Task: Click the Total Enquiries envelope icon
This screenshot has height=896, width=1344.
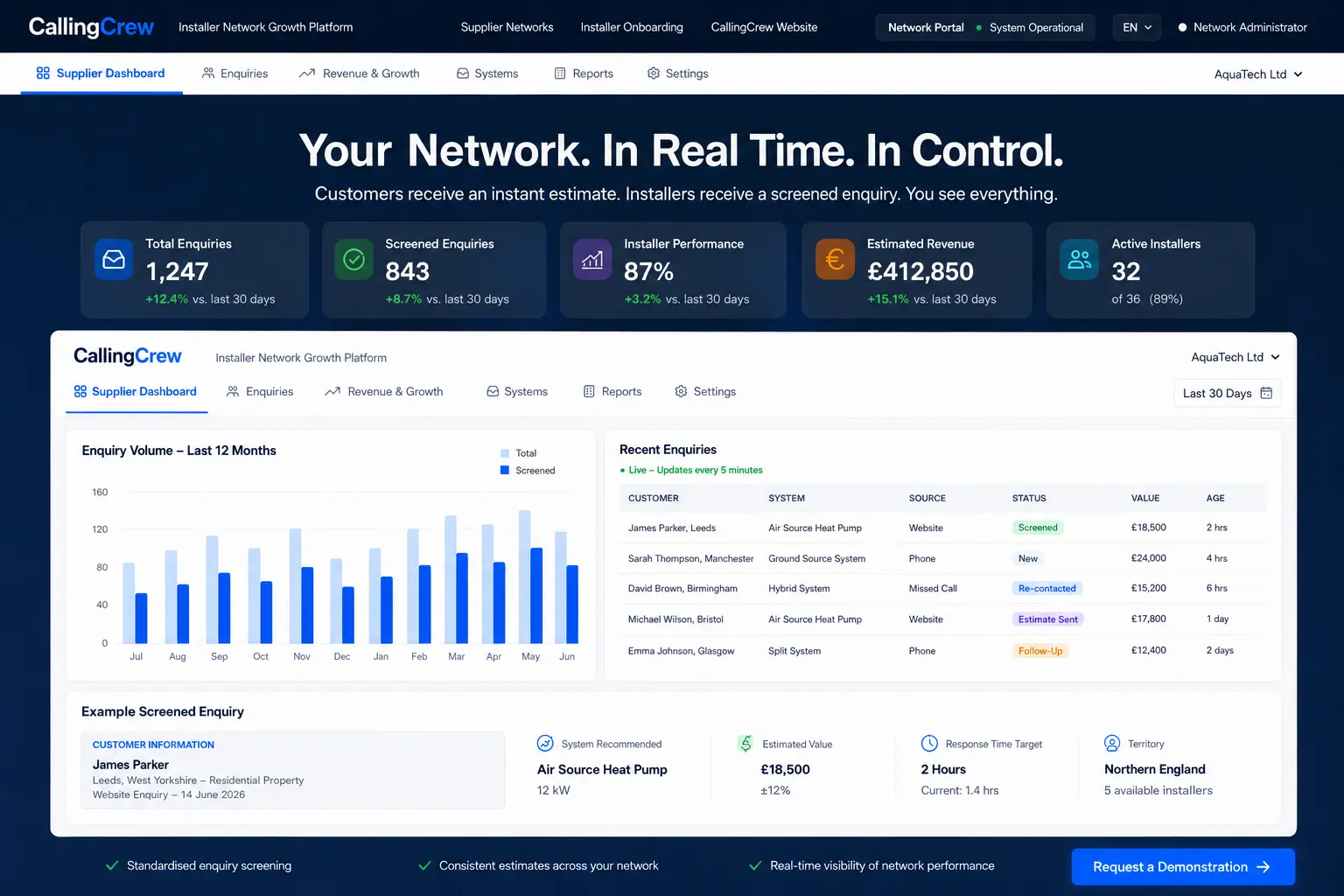Action: [114, 260]
